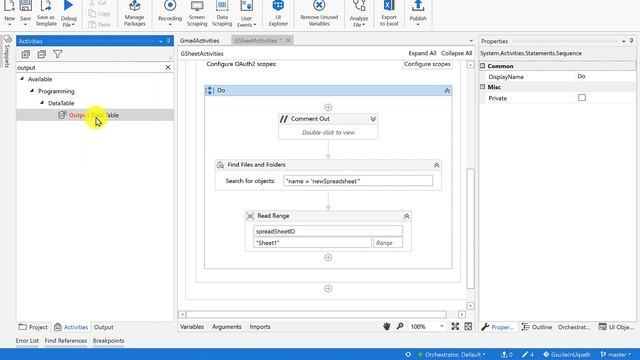This screenshot has width=640, height=360.
Task: Open User Events menu
Action: click(x=247, y=13)
